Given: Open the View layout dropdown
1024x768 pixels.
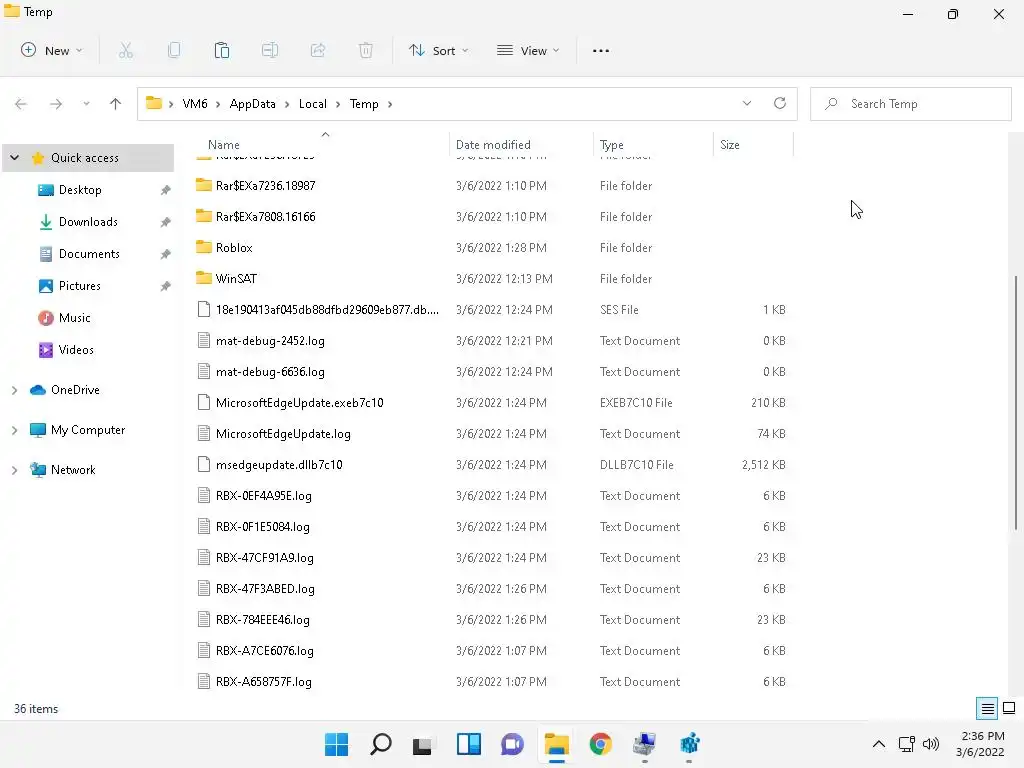Looking at the screenshot, I should [528, 50].
